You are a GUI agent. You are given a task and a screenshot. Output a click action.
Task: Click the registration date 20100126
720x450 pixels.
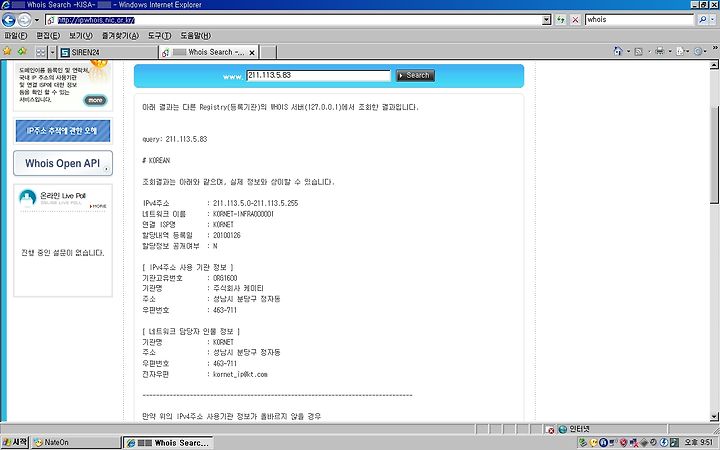(227, 235)
